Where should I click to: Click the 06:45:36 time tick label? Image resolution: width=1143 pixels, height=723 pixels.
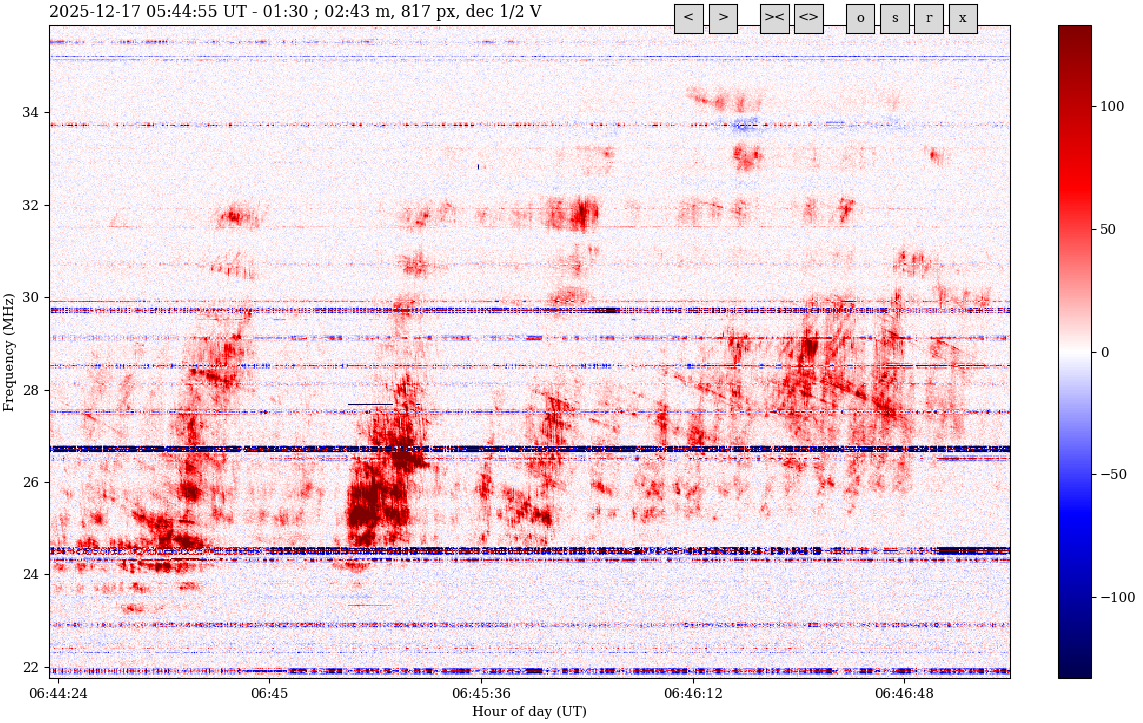pyautogui.click(x=482, y=693)
